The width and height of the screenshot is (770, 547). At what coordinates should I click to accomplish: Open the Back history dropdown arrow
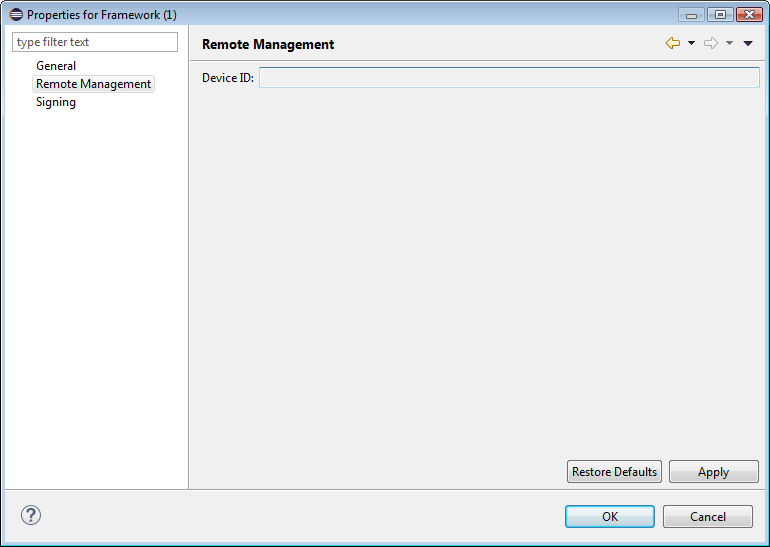(x=691, y=44)
